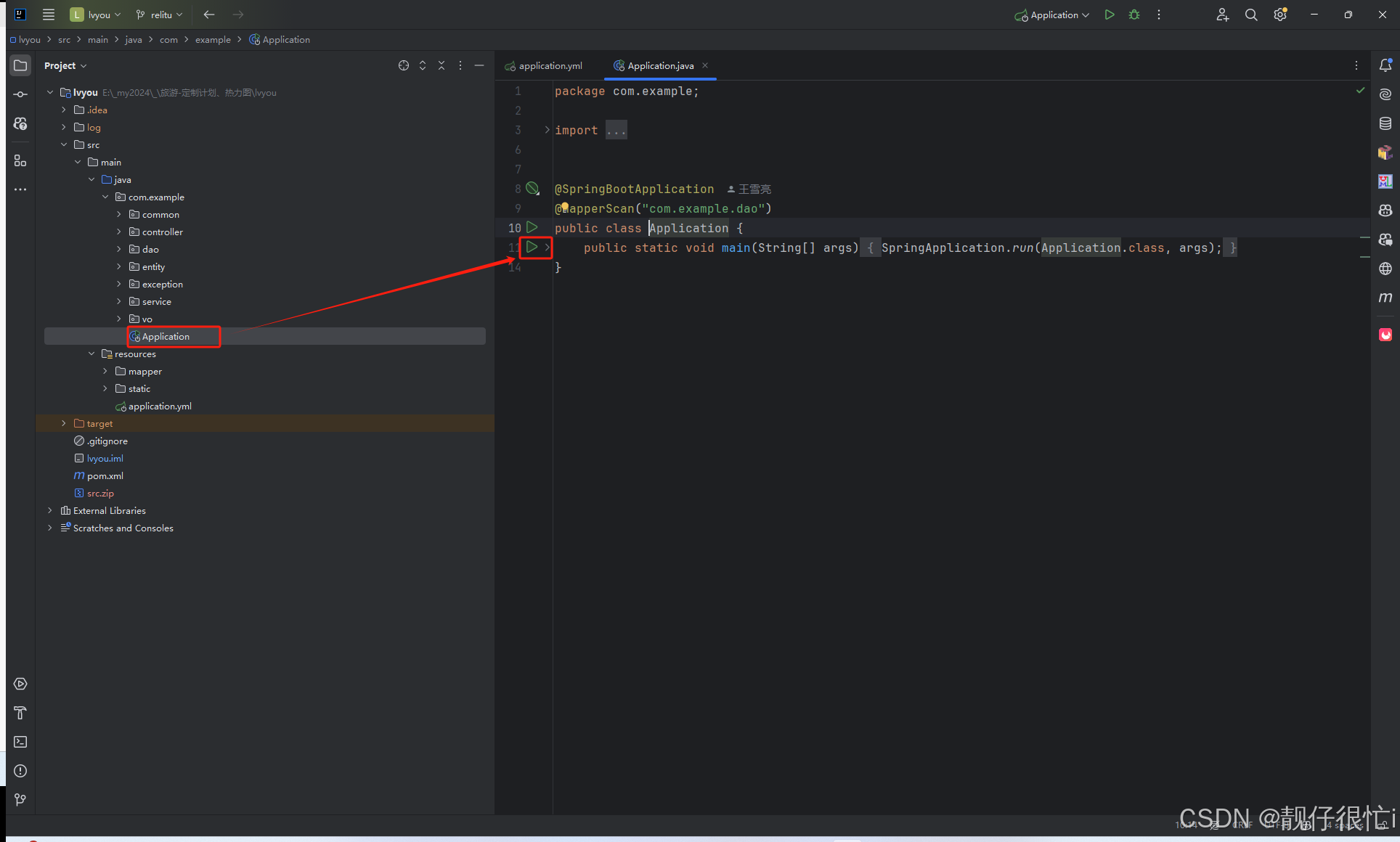Image resolution: width=1400 pixels, height=842 pixels.
Task: Click the green Run button in top toolbar
Action: click(x=1109, y=15)
